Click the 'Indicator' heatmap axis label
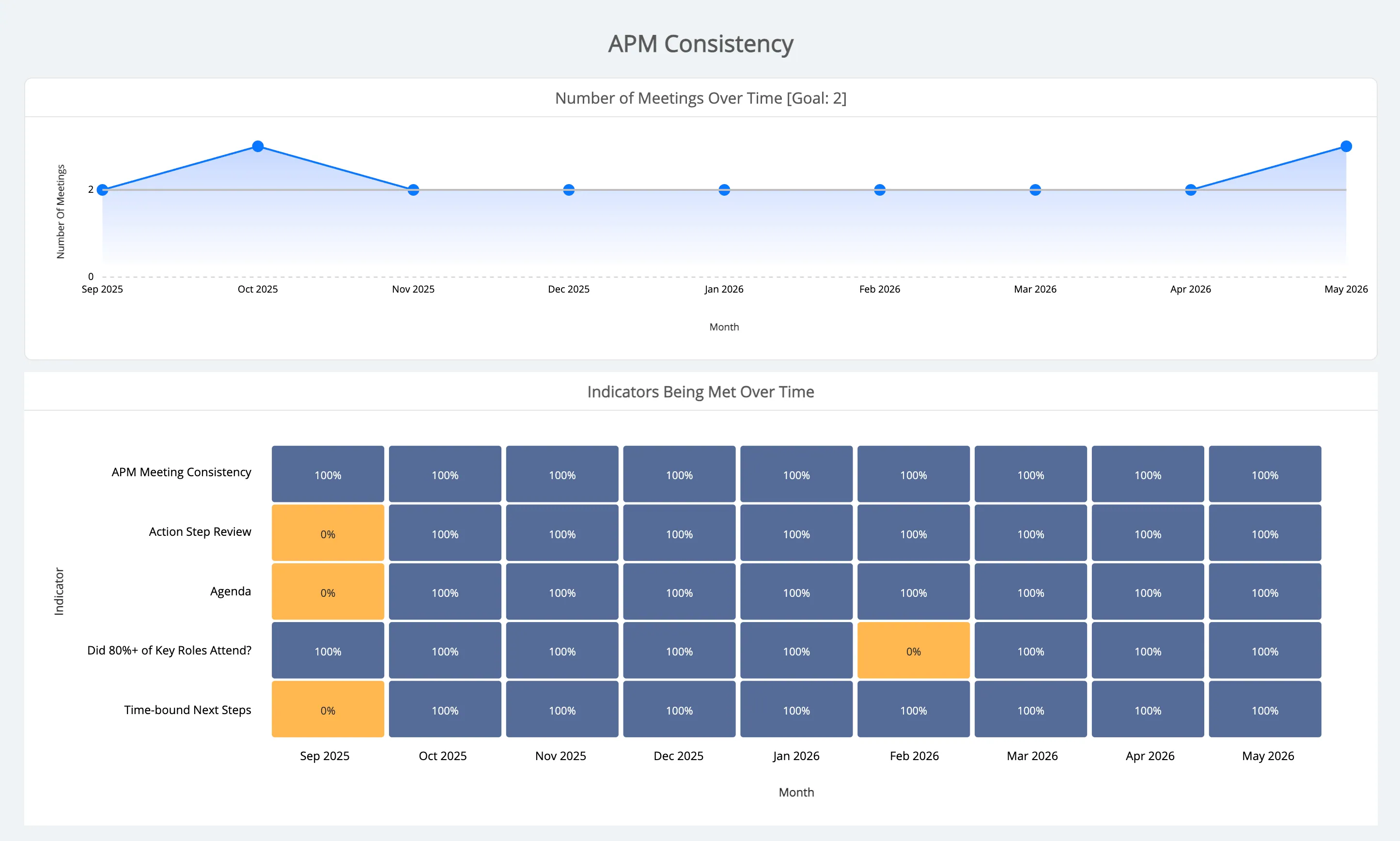Viewport: 1400px width, 841px height. (x=59, y=591)
